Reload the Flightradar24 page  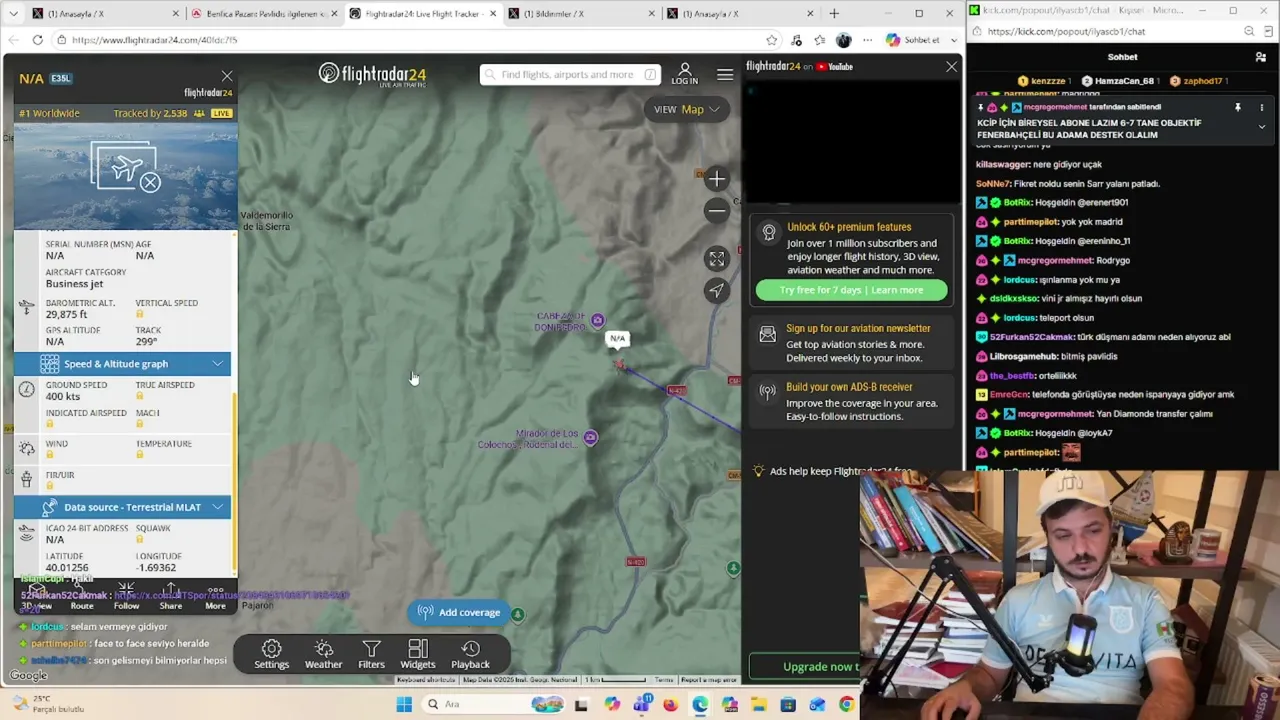(37, 40)
